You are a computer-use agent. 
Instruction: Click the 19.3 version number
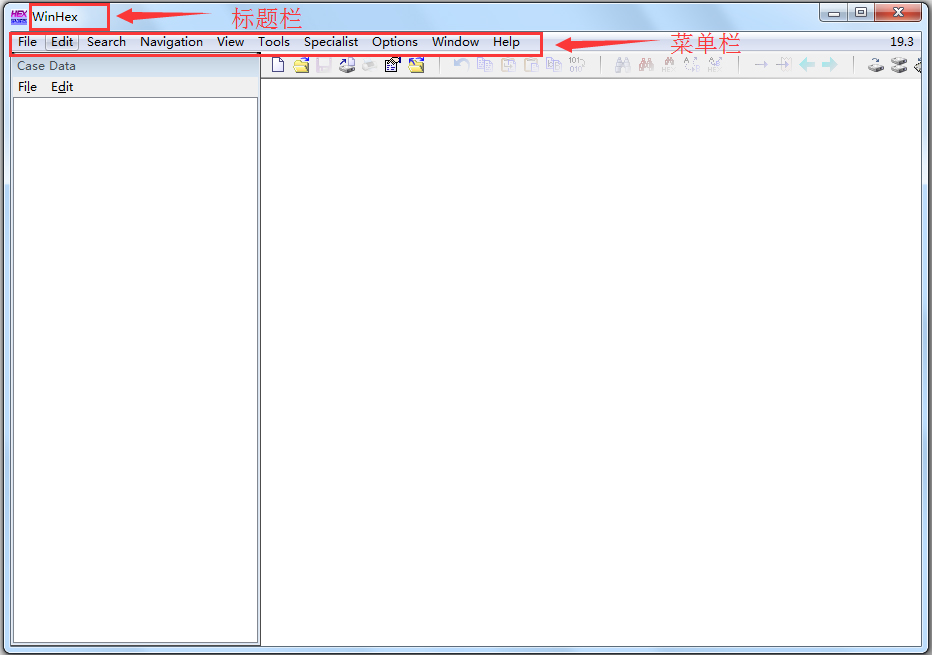pos(902,42)
